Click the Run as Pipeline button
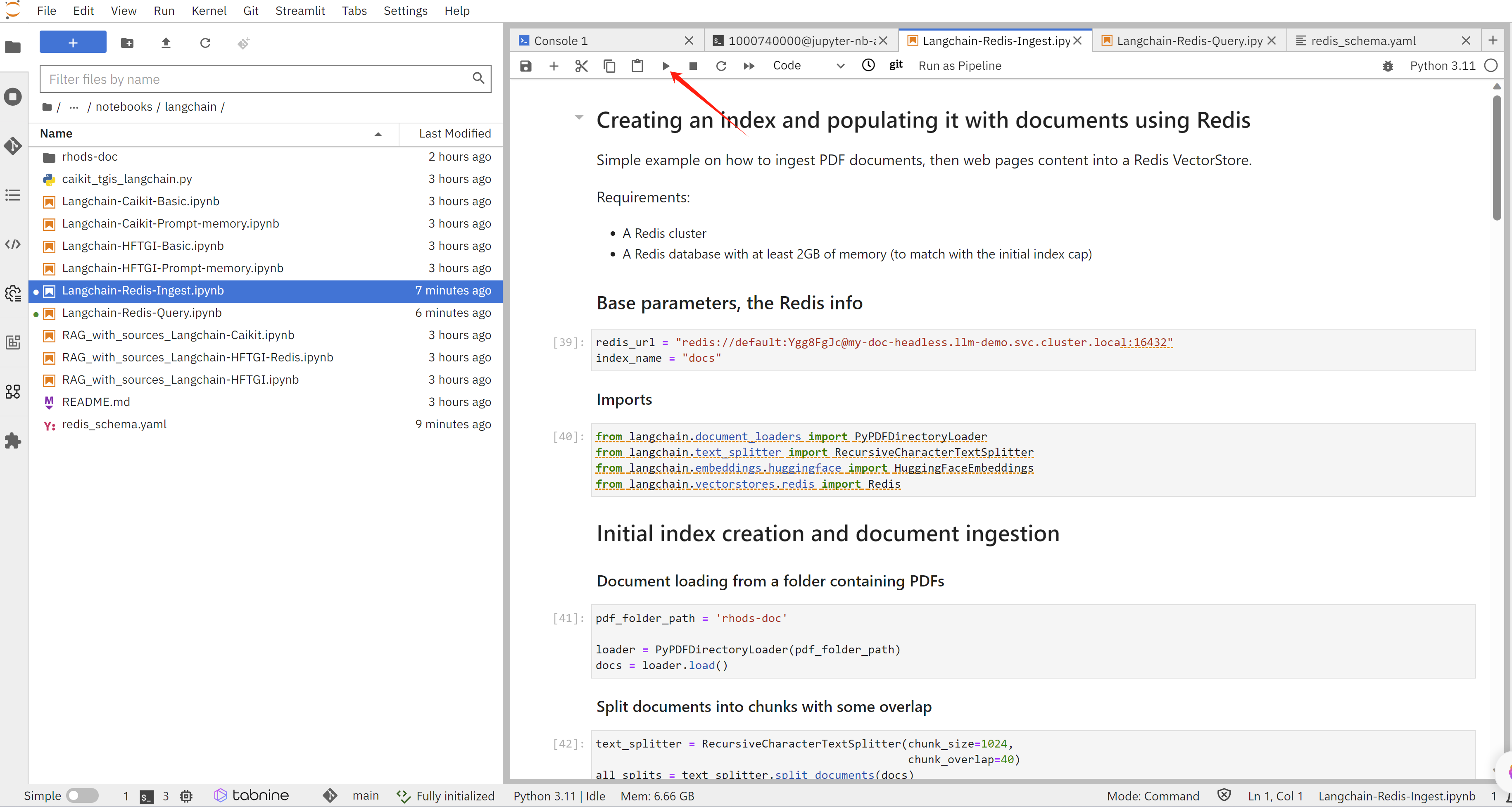 click(x=959, y=66)
